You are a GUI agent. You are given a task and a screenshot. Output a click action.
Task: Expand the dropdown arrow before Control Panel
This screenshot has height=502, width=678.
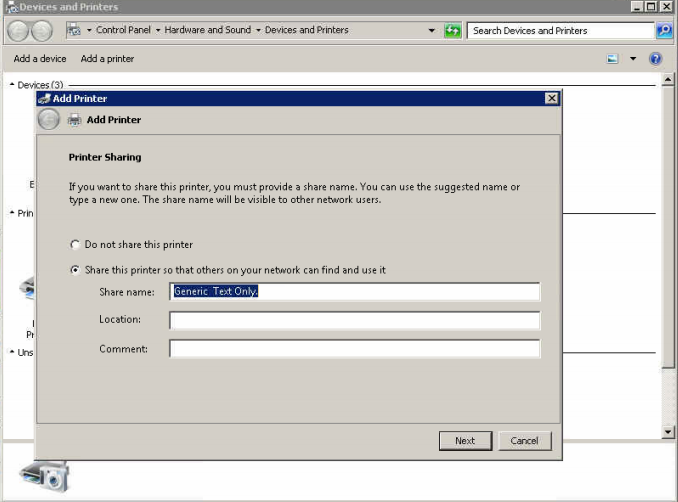89,30
